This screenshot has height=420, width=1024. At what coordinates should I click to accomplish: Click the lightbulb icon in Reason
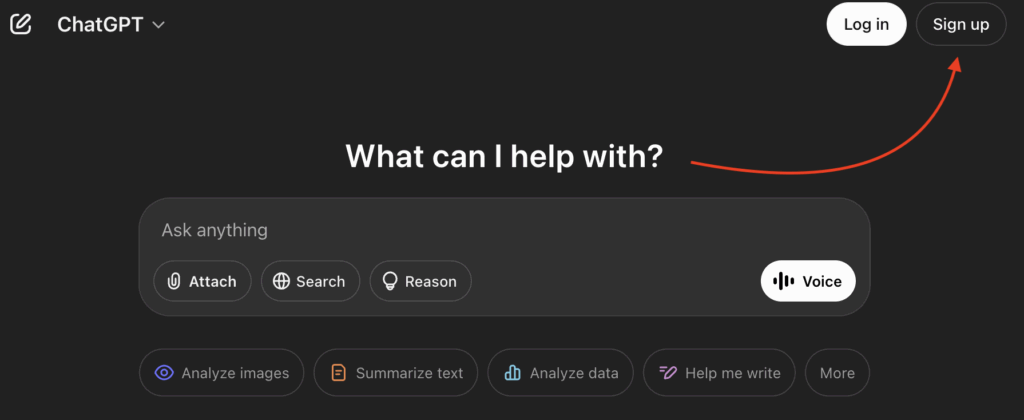tap(390, 282)
